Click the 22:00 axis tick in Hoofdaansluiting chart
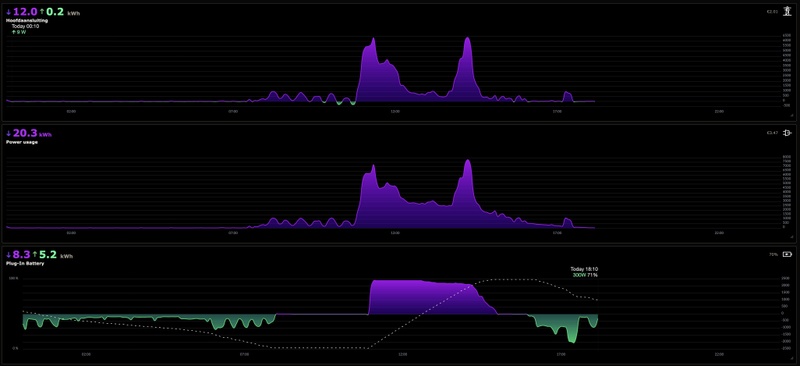 718,111
